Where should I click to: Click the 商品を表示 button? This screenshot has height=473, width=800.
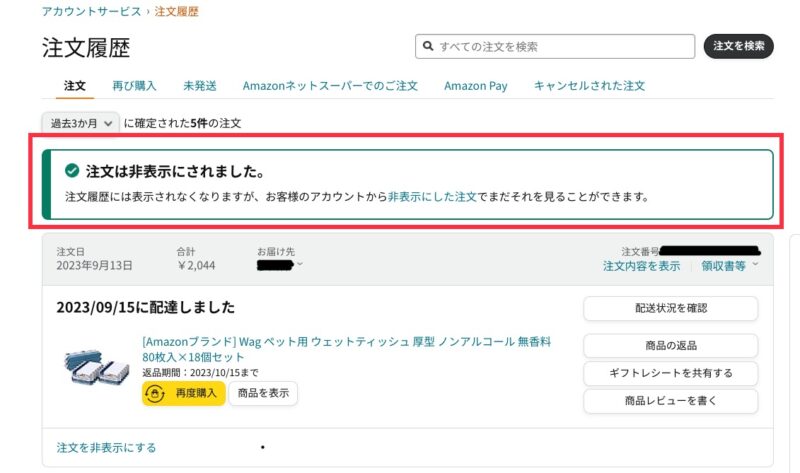(x=263, y=393)
